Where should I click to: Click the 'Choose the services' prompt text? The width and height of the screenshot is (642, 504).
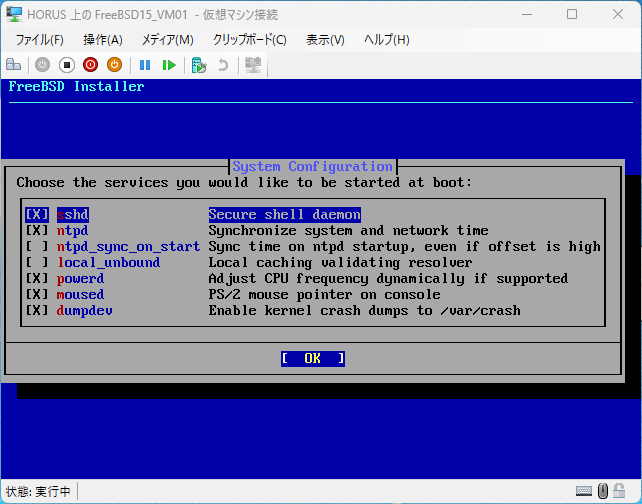244,183
